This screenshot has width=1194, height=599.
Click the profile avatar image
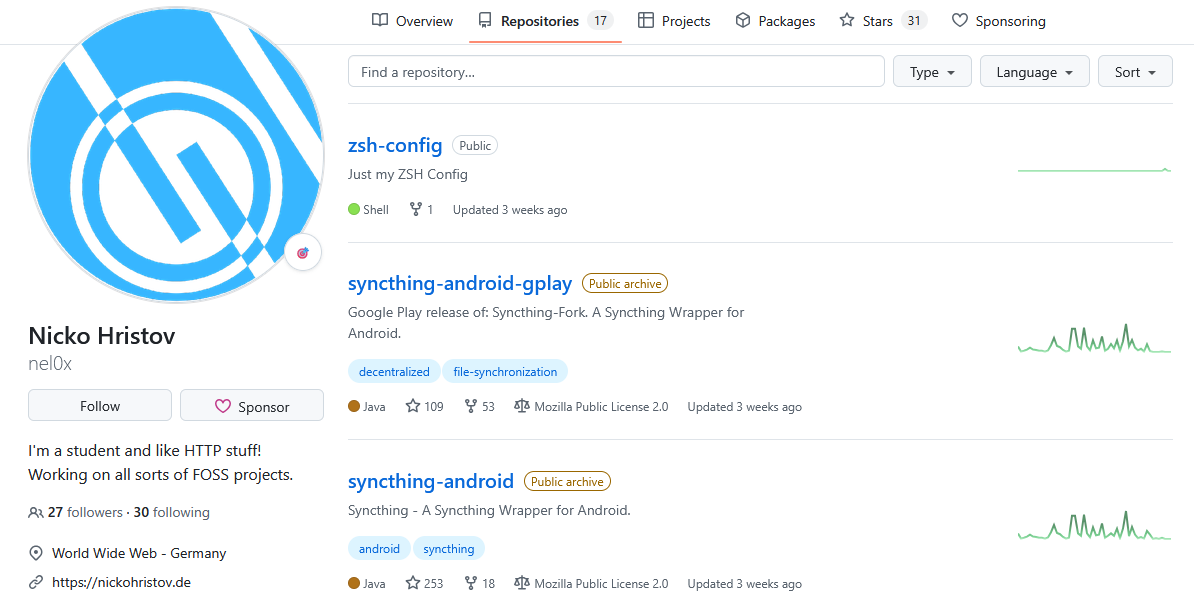tap(176, 155)
